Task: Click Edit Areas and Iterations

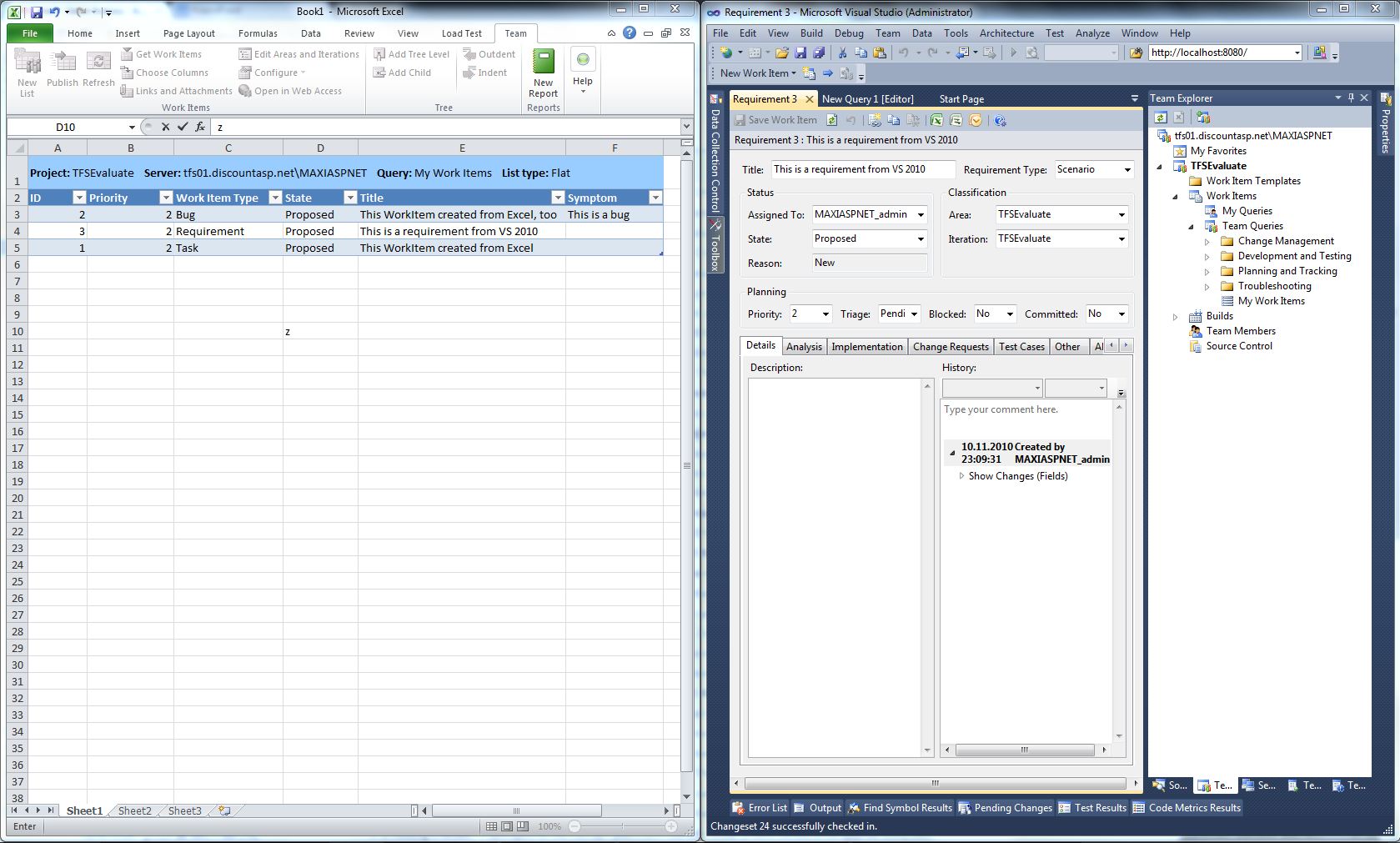Action: pos(299,54)
